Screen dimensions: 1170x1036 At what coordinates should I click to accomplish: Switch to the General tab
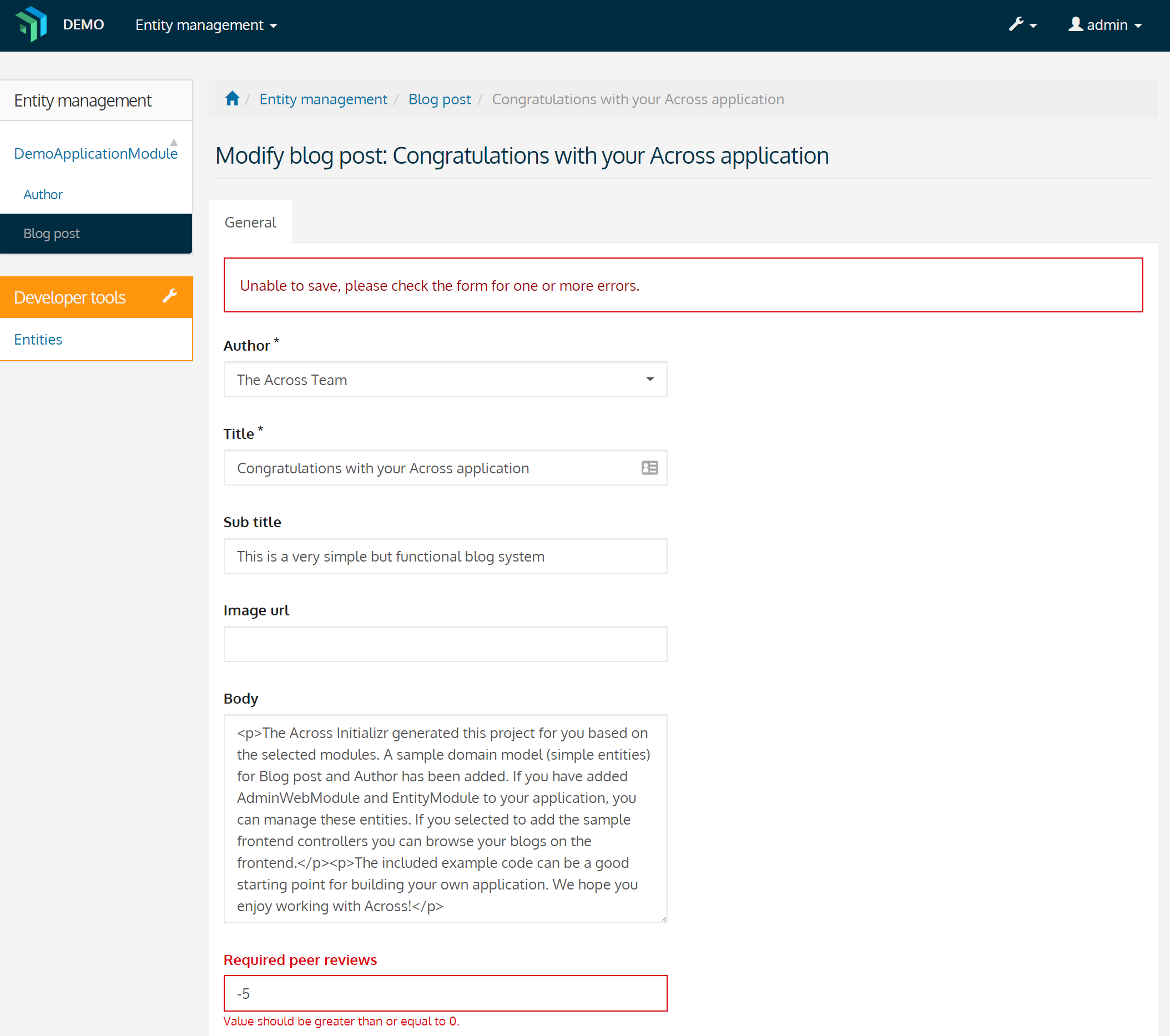(250, 222)
